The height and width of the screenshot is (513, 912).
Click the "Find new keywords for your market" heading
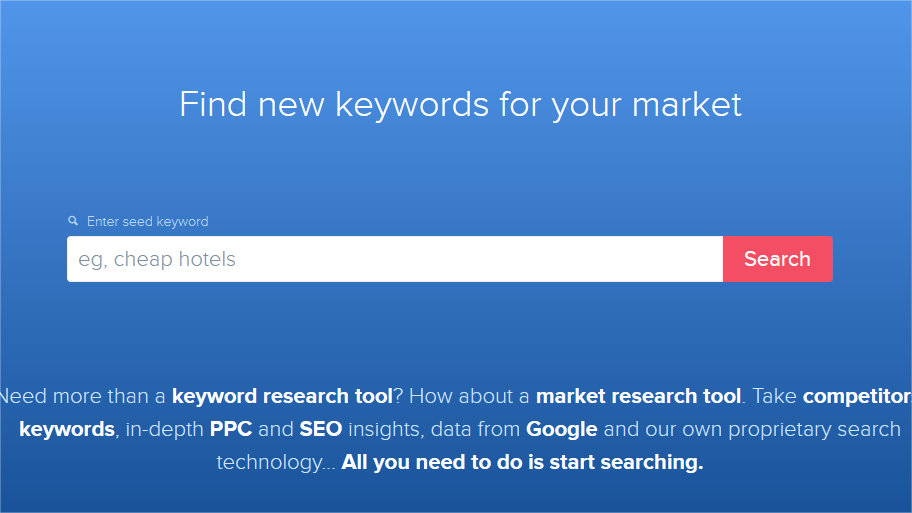point(460,104)
